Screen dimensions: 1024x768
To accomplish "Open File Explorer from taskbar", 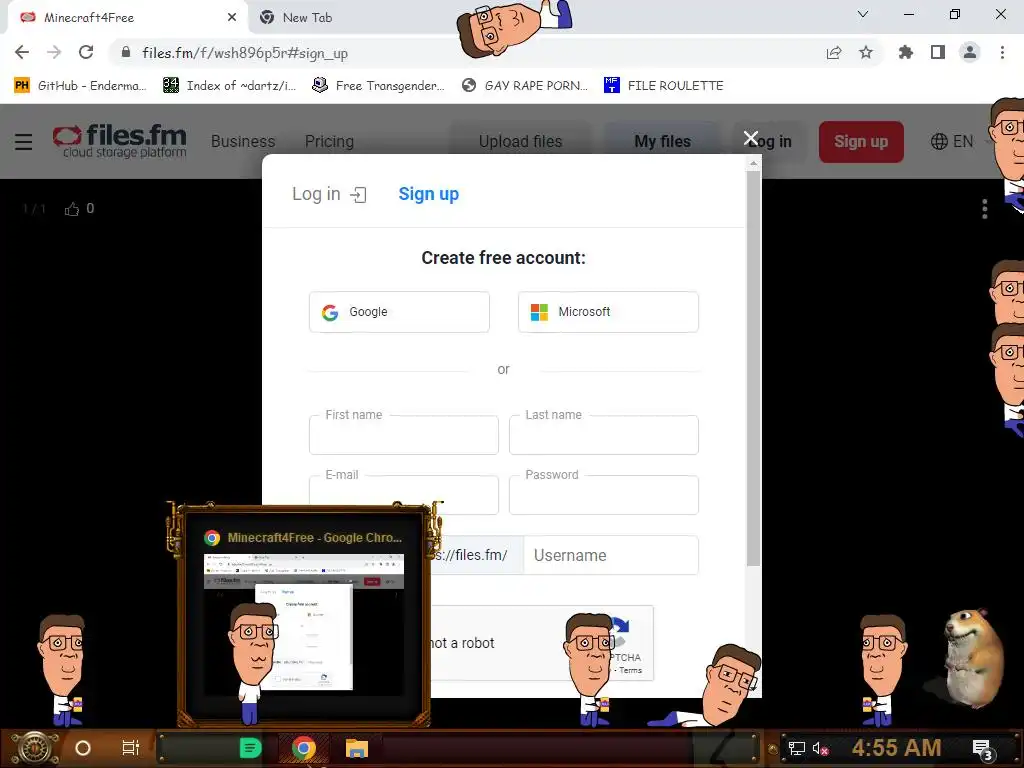I will click(x=357, y=748).
